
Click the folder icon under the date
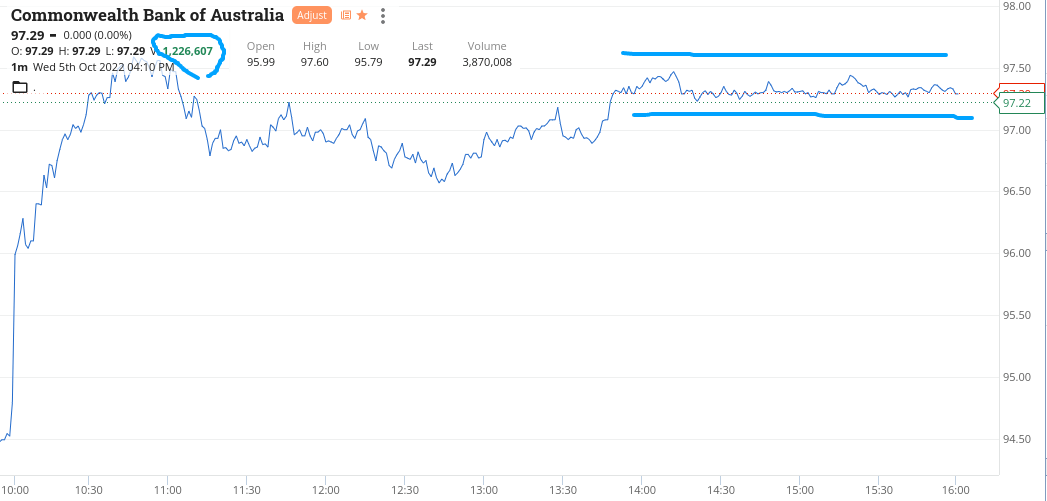[20, 87]
